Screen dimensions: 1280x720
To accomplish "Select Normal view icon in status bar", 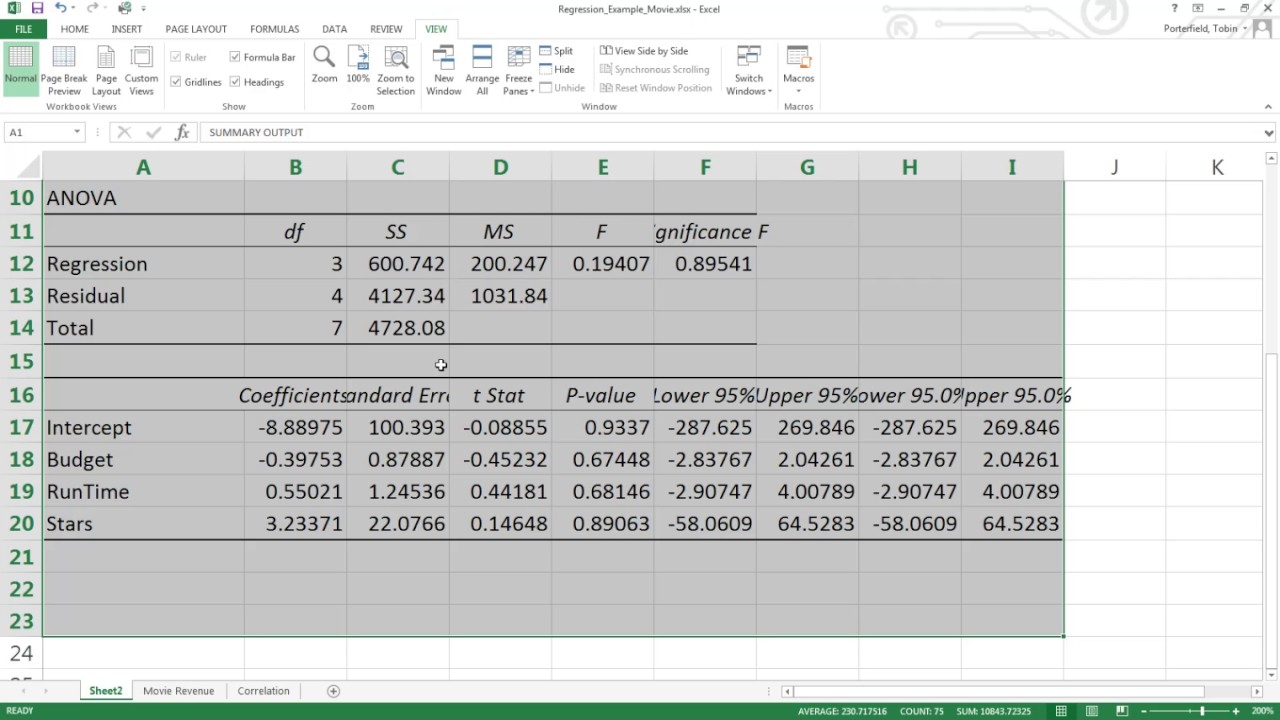I will coord(1061,711).
